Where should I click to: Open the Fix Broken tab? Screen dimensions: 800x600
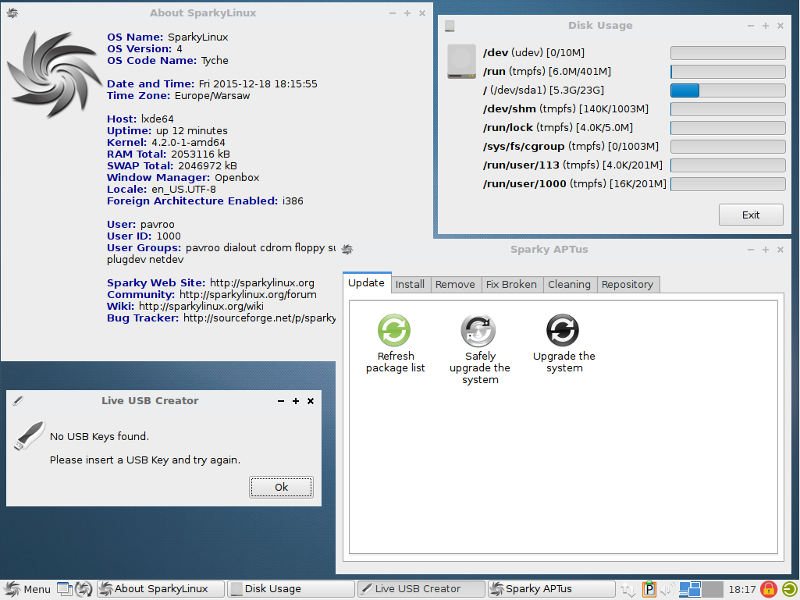[512, 284]
